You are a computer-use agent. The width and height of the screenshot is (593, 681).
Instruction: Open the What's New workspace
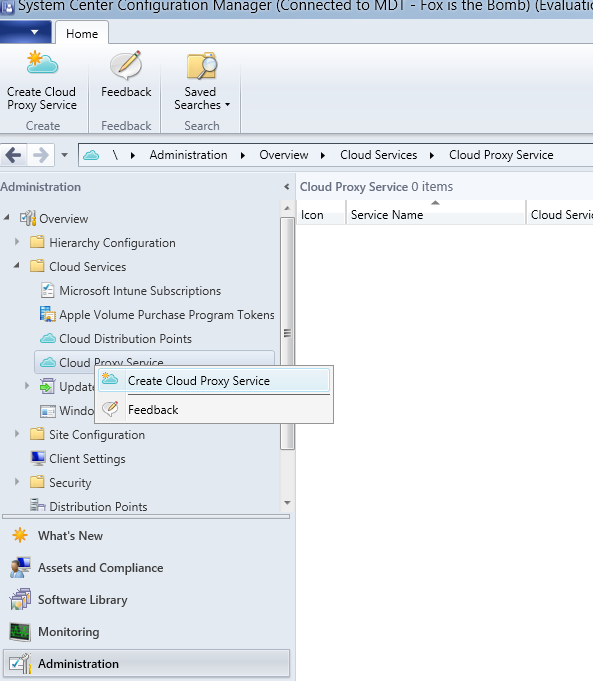click(70, 536)
